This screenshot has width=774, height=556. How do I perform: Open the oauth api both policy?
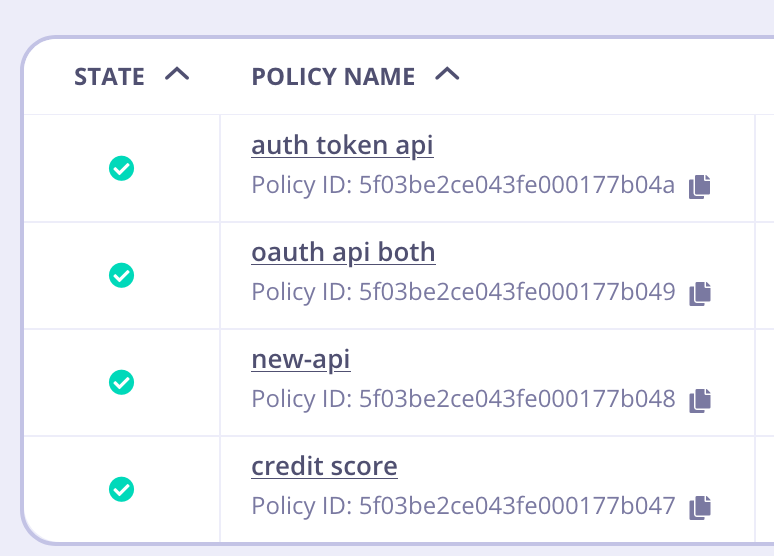click(x=343, y=253)
